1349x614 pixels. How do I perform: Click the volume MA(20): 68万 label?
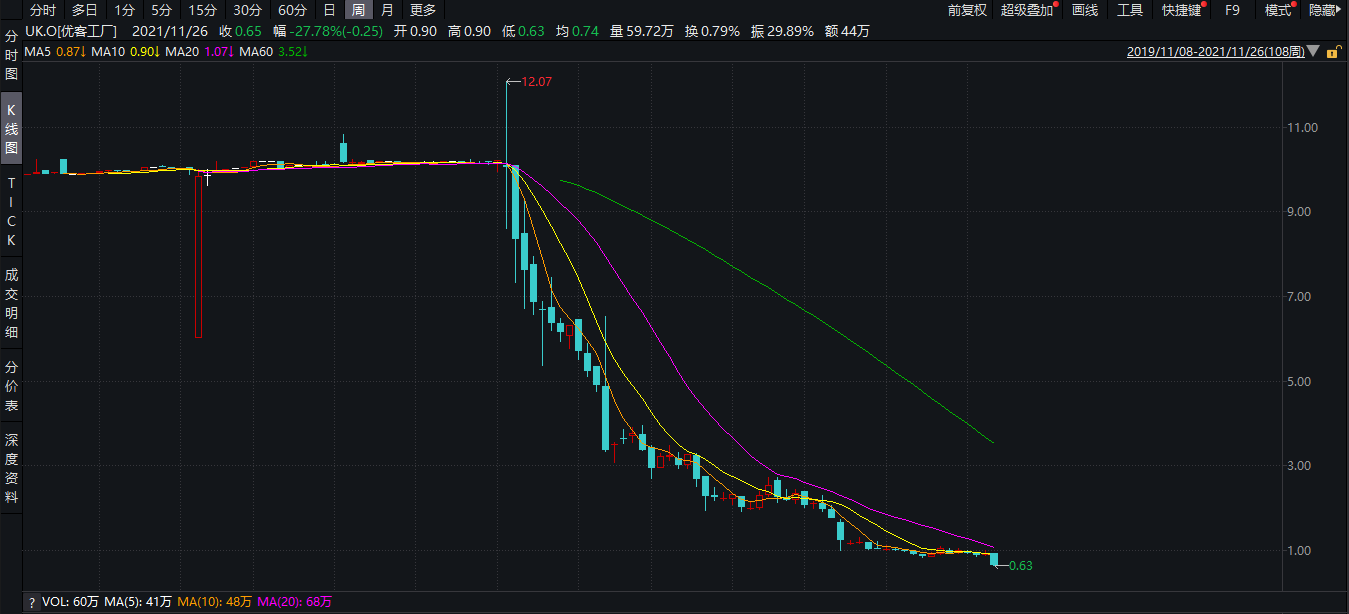pyautogui.click(x=294, y=602)
